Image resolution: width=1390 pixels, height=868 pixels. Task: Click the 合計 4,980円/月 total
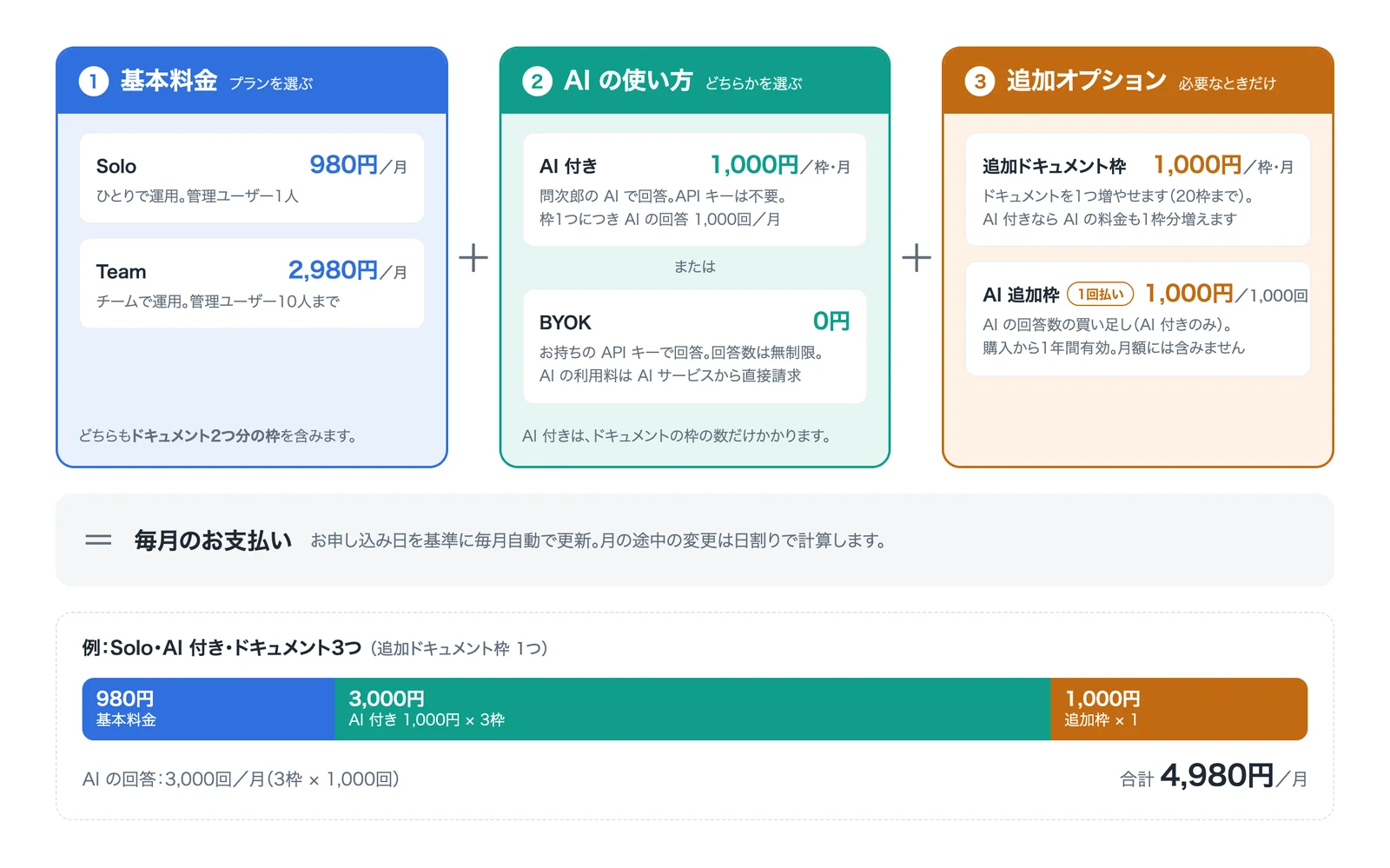(1214, 776)
